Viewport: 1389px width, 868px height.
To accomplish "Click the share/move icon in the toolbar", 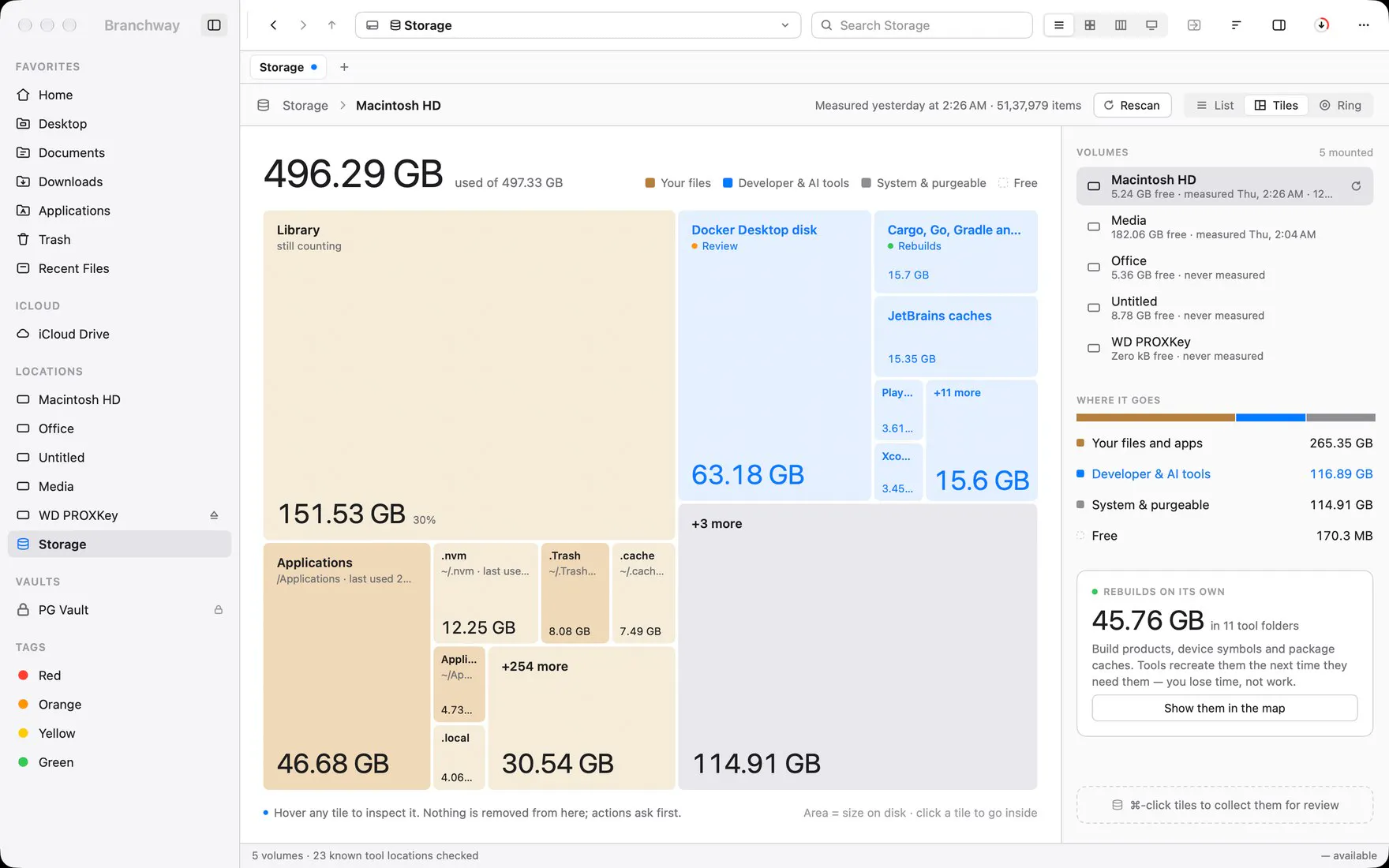I will [x=1194, y=25].
